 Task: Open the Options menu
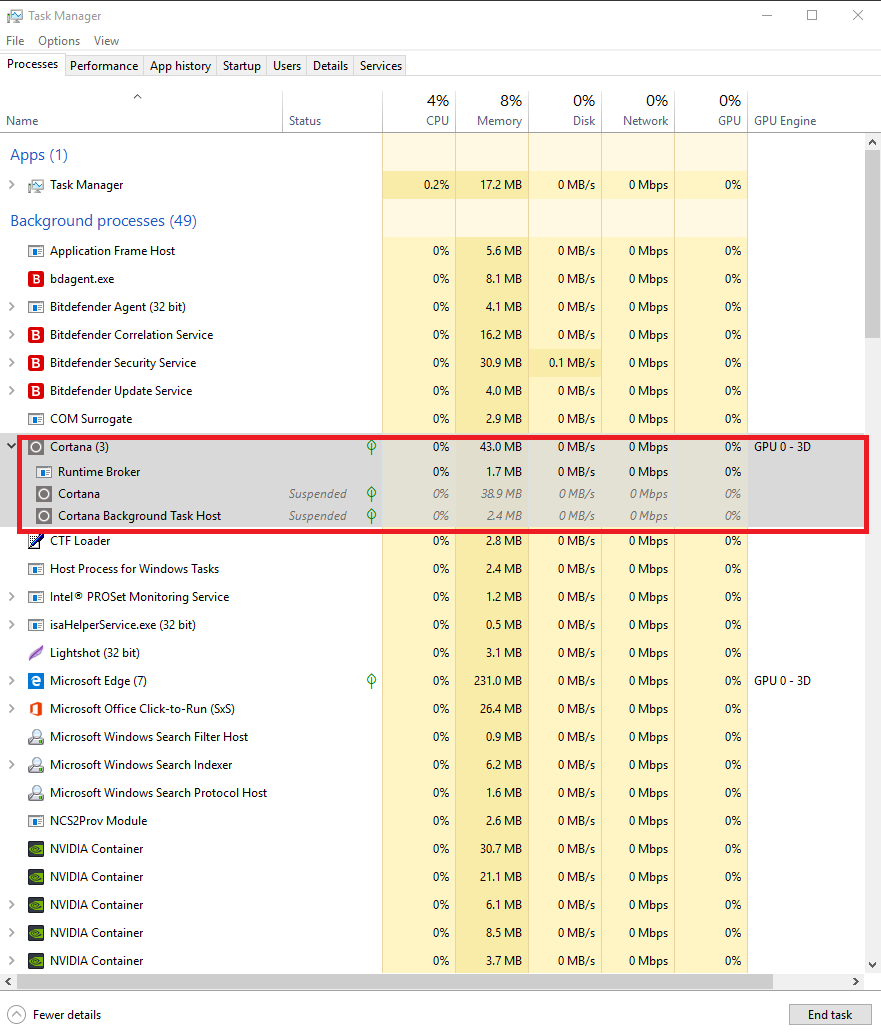click(x=59, y=41)
